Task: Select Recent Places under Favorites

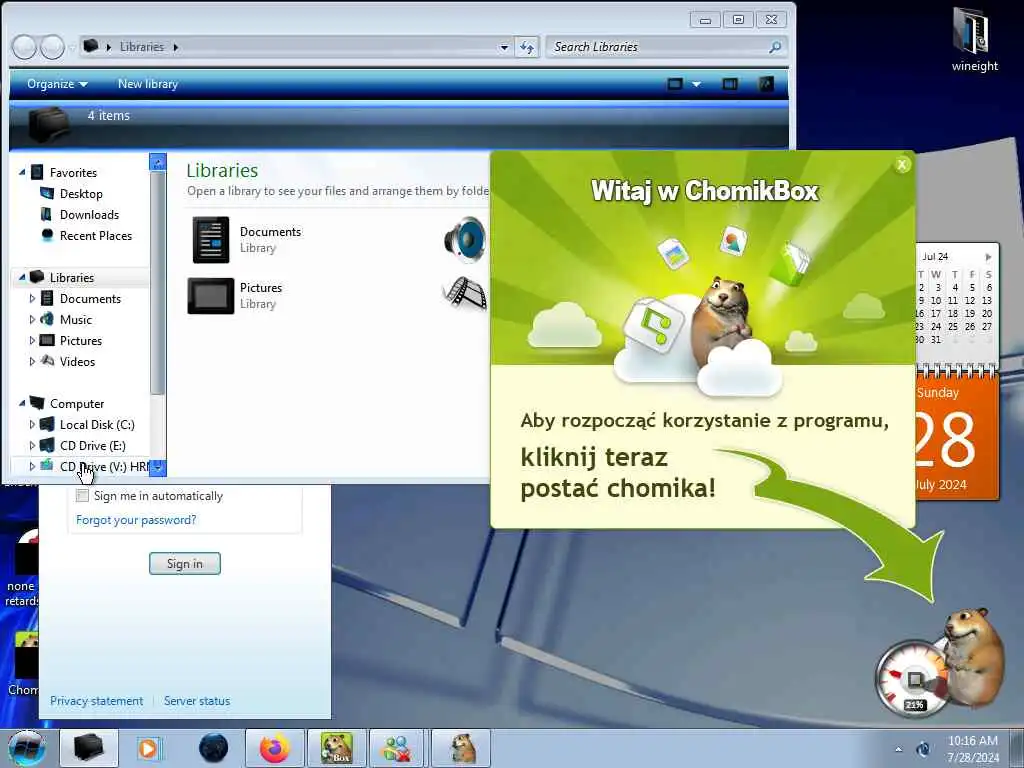Action: pos(96,235)
